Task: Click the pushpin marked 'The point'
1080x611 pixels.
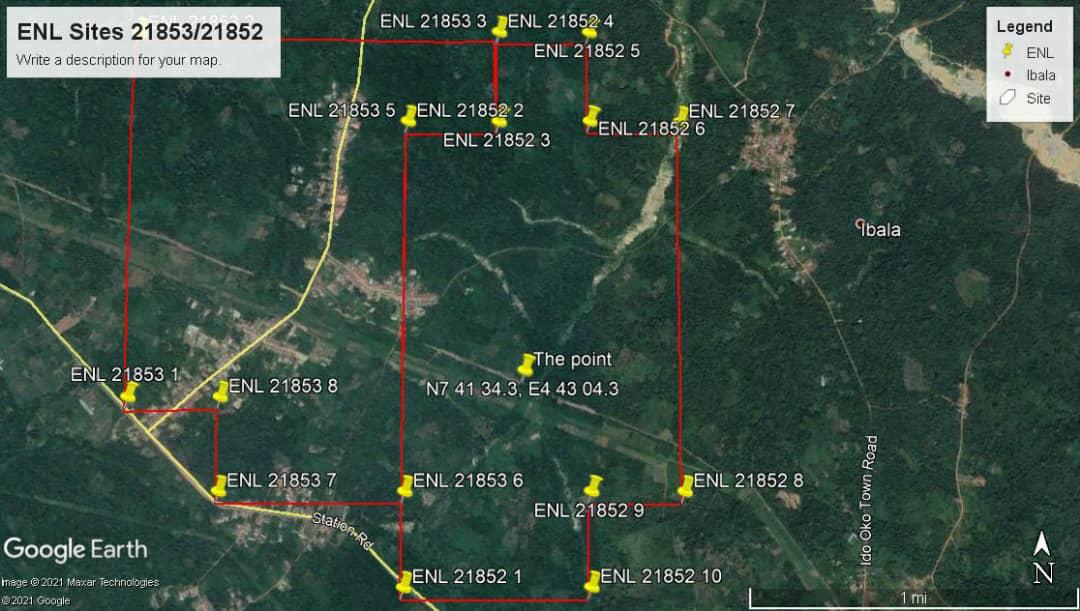Action: tap(527, 365)
